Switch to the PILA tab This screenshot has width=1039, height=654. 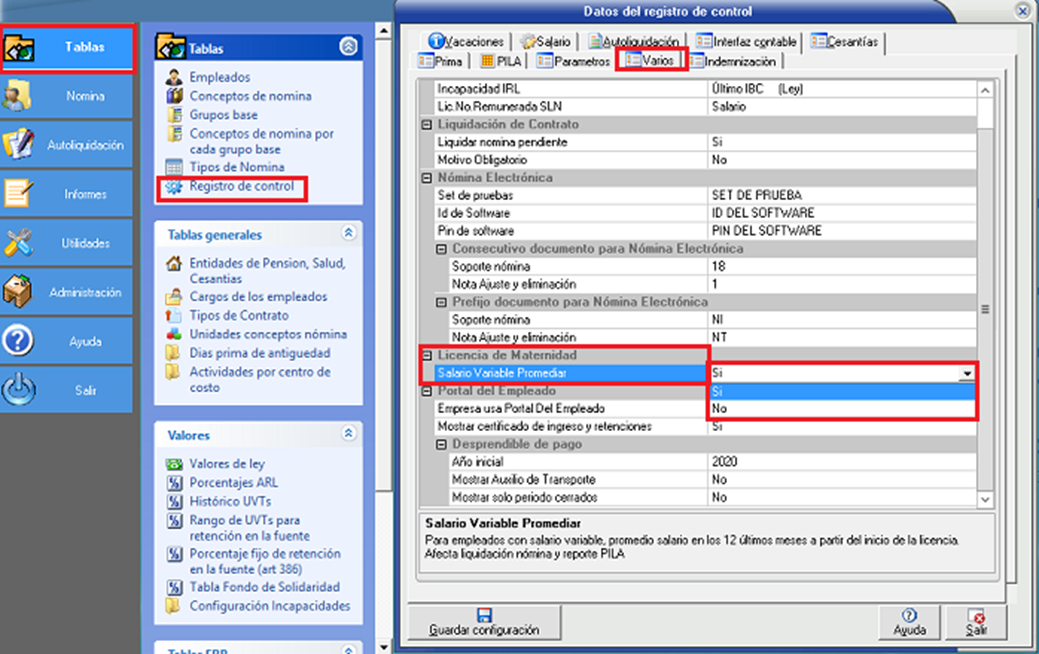pyautogui.click(x=501, y=61)
